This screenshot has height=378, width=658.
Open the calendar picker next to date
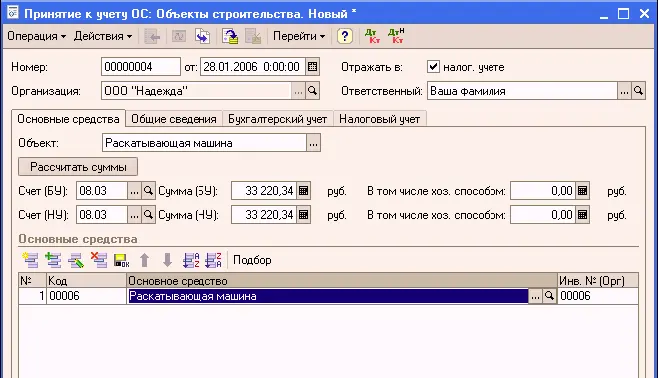pyautogui.click(x=312, y=67)
